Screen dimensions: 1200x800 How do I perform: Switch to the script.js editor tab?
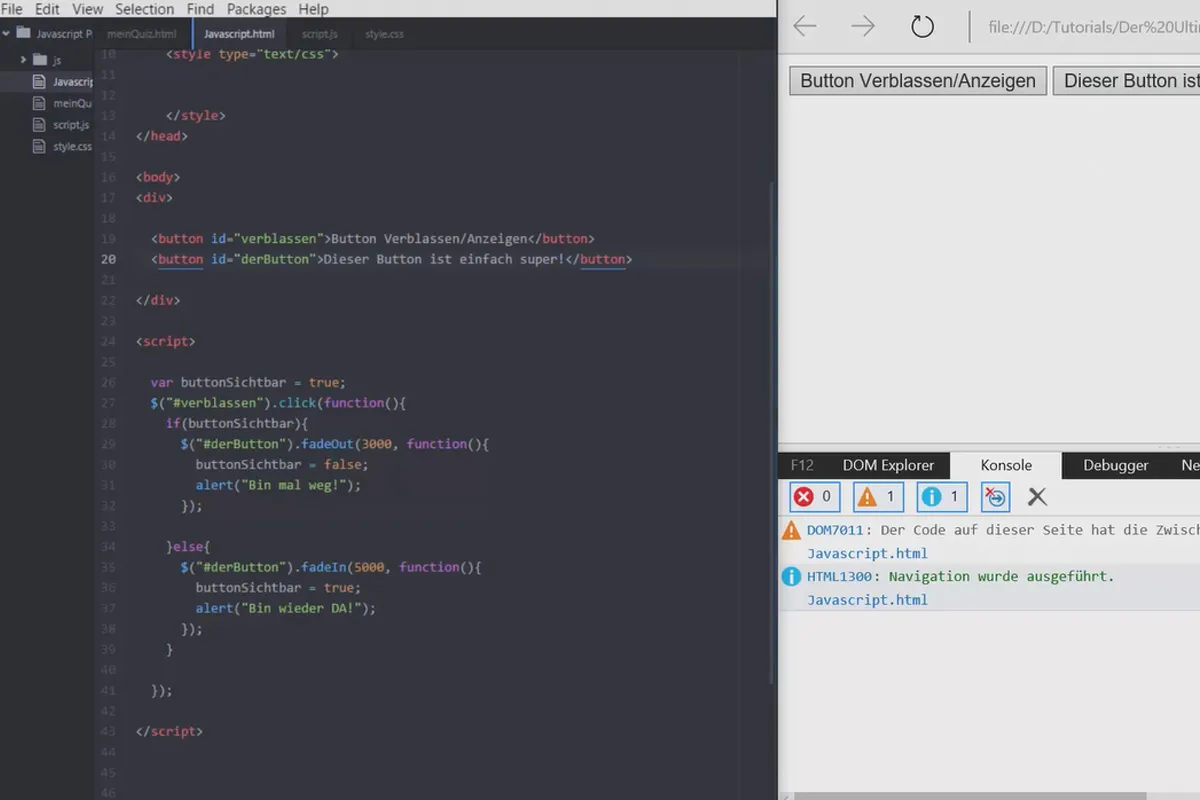click(320, 34)
